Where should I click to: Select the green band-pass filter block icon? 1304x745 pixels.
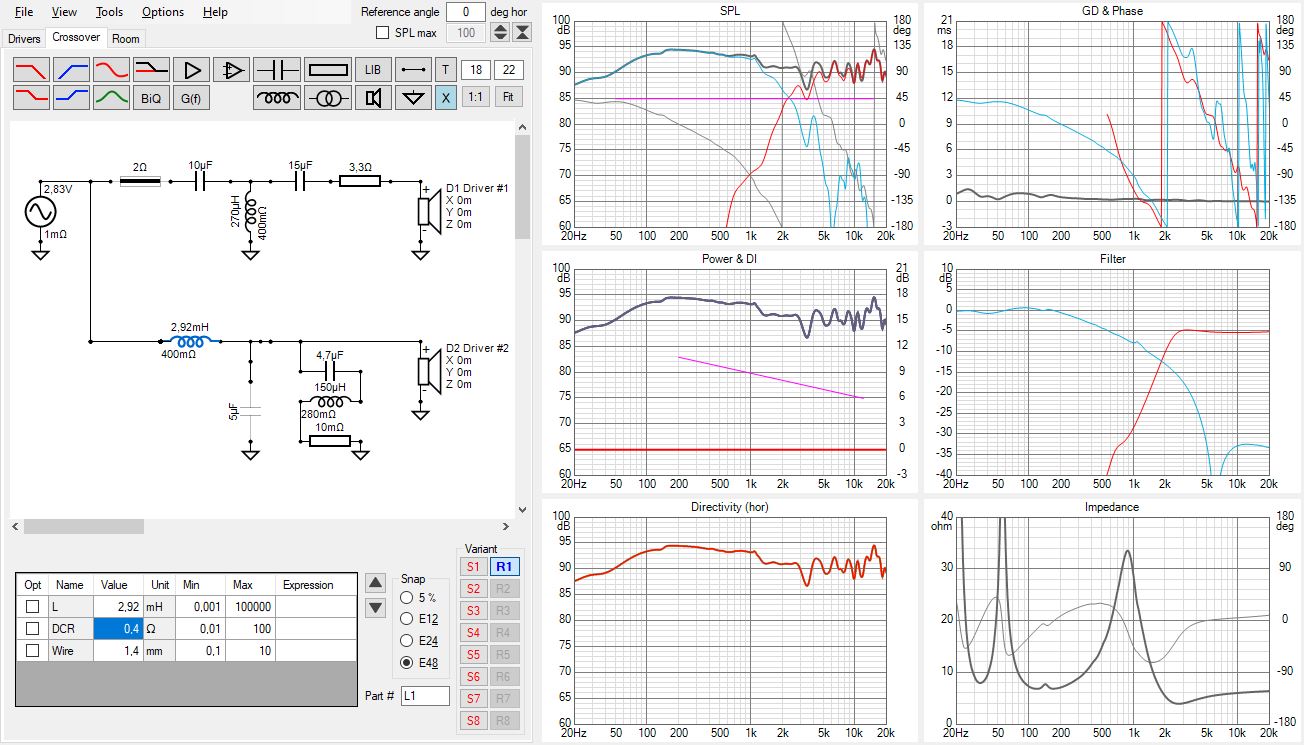click(x=111, y=98)
